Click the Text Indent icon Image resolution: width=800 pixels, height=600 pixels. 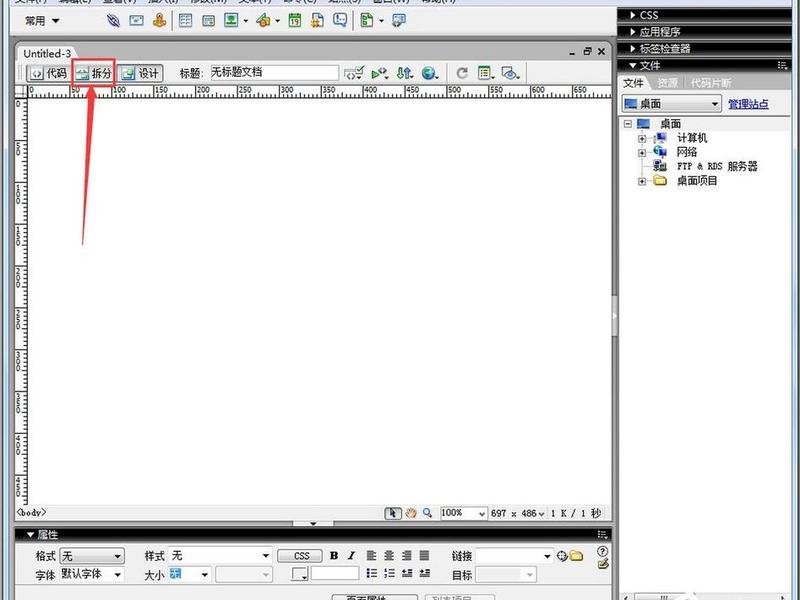tap(424, 573)
